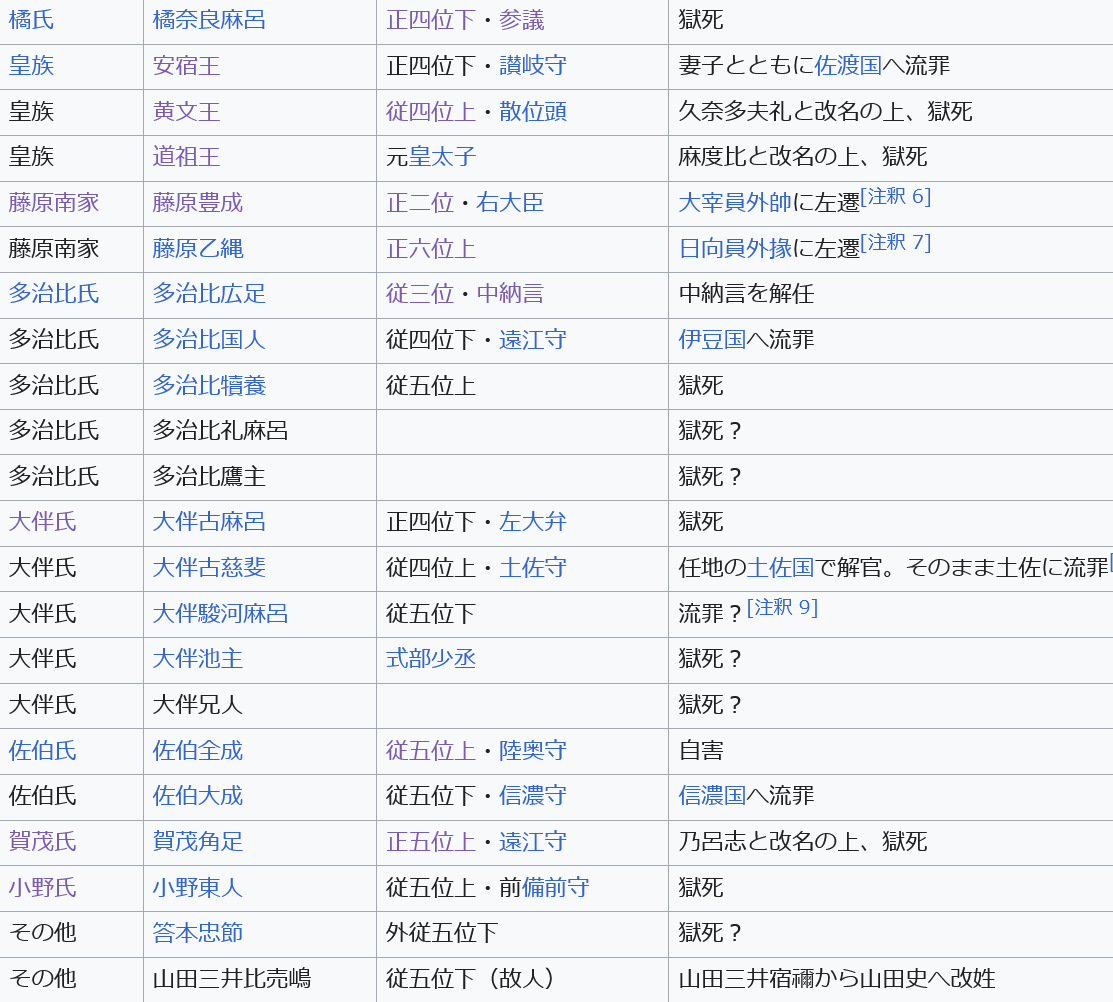Open the 答本忠節 link
1113x1002 pixels.
coord(197,933)
